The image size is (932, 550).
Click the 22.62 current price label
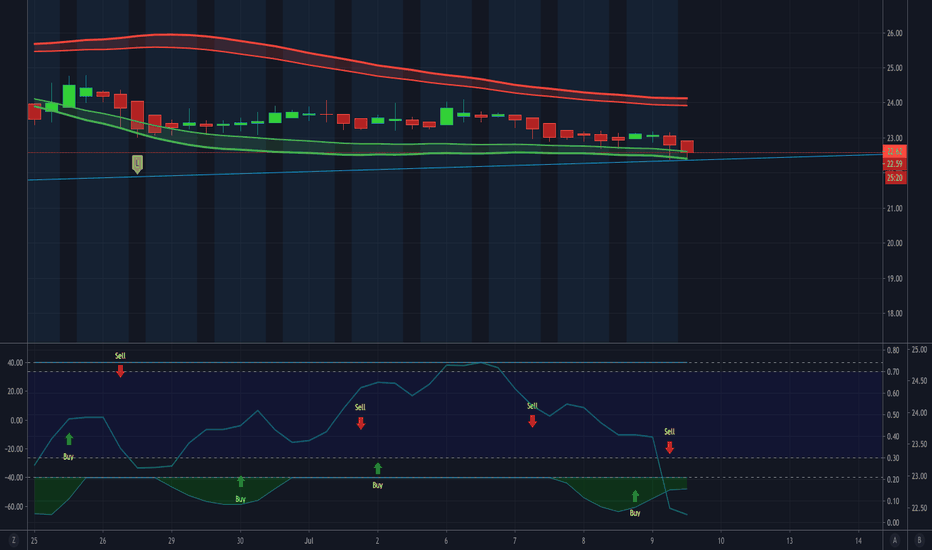(x=895, y=152)
